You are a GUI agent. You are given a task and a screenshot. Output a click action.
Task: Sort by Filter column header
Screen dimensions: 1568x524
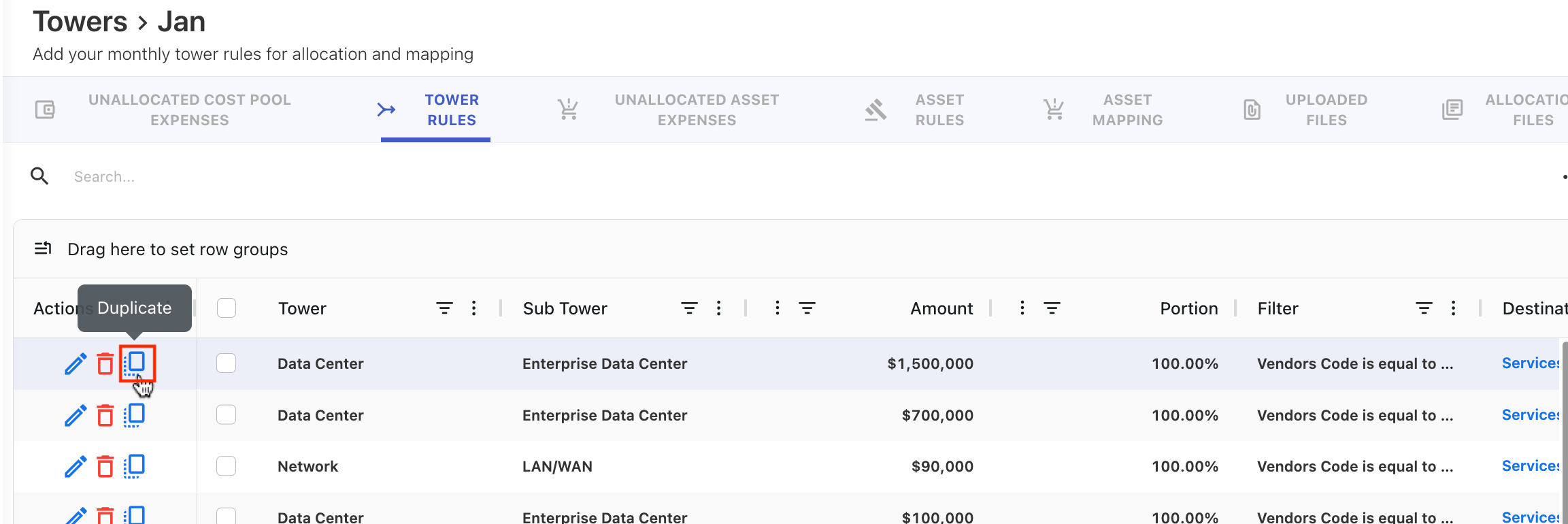1278,308
